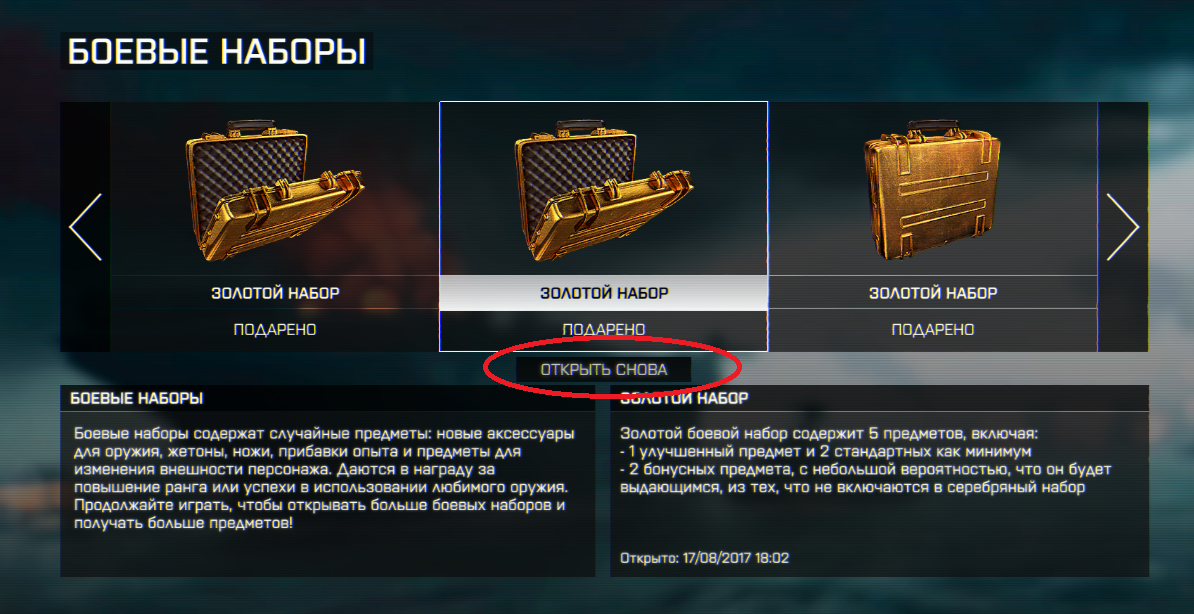Select the first open gold case image
The height and width of the screenshot is (614, 1194).
coord(275,188)
